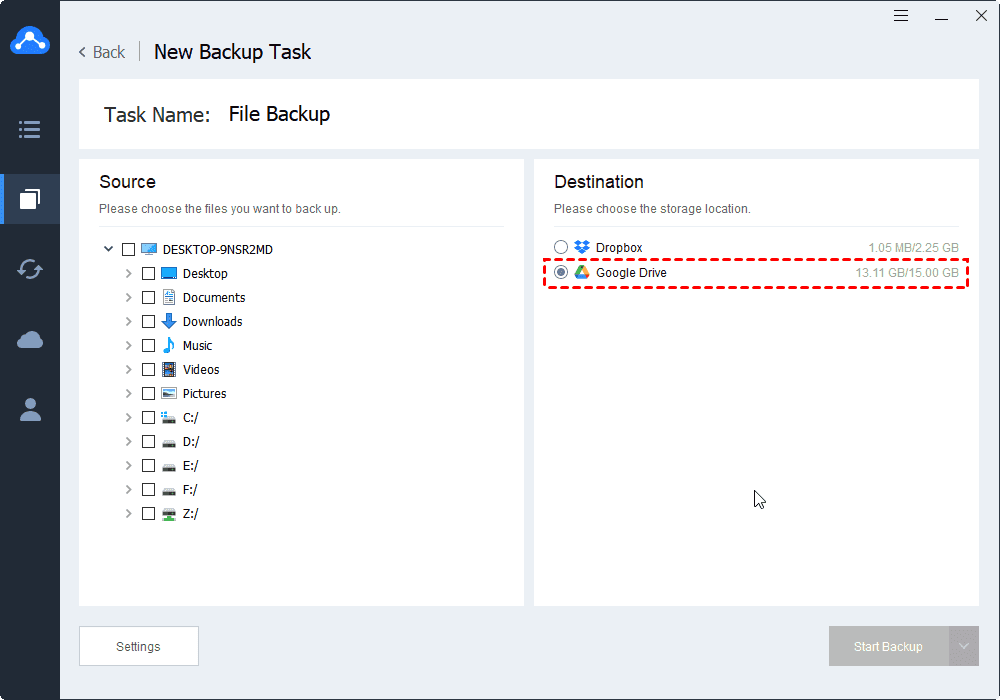Select the backup tasks sidebar icon
Image resolution: width=1000 pixels, height=700 pixels.
[30, 199]
